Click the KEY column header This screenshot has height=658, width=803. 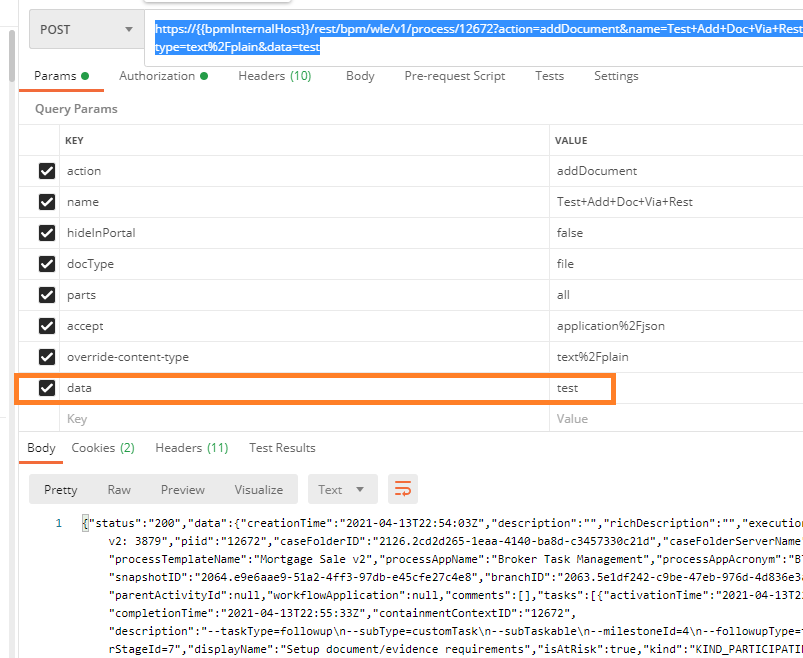click(x=74, y=141)
